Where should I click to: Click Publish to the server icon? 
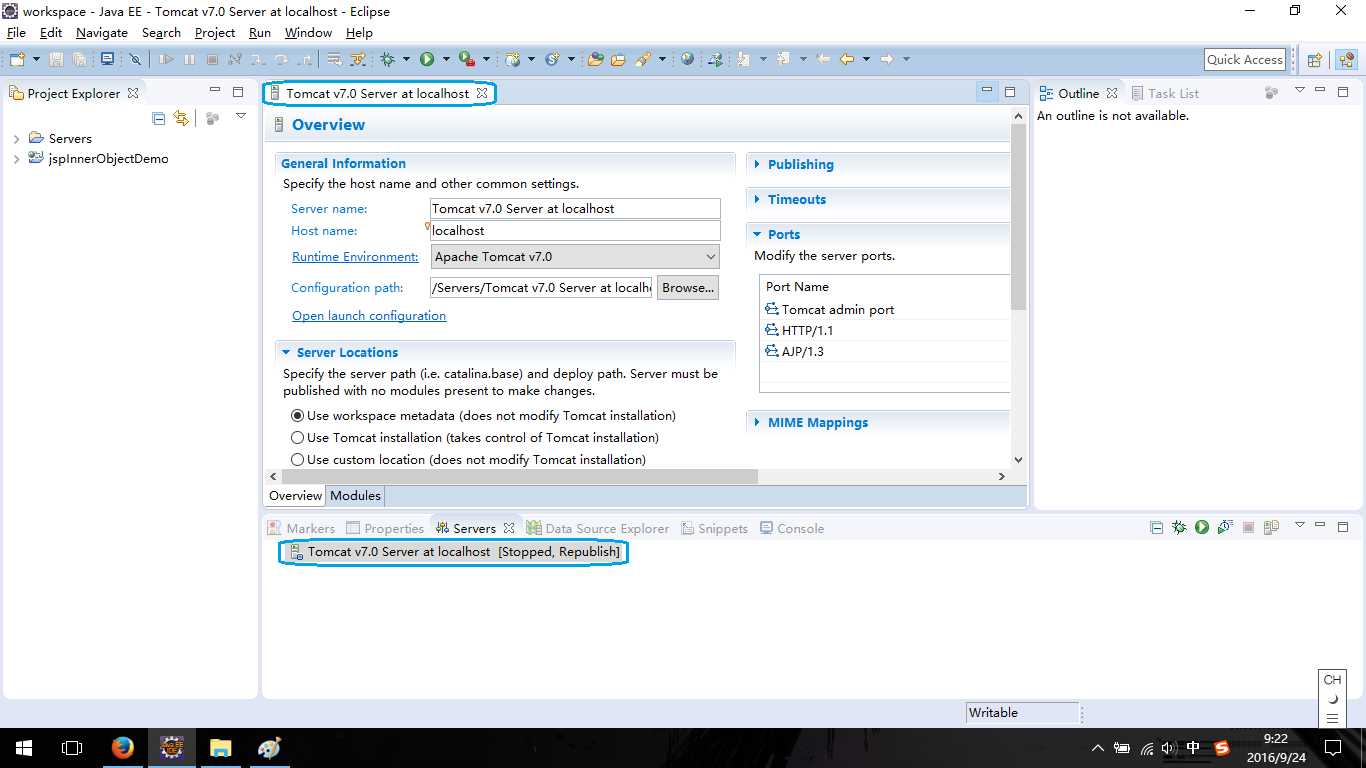point(1271,527)
